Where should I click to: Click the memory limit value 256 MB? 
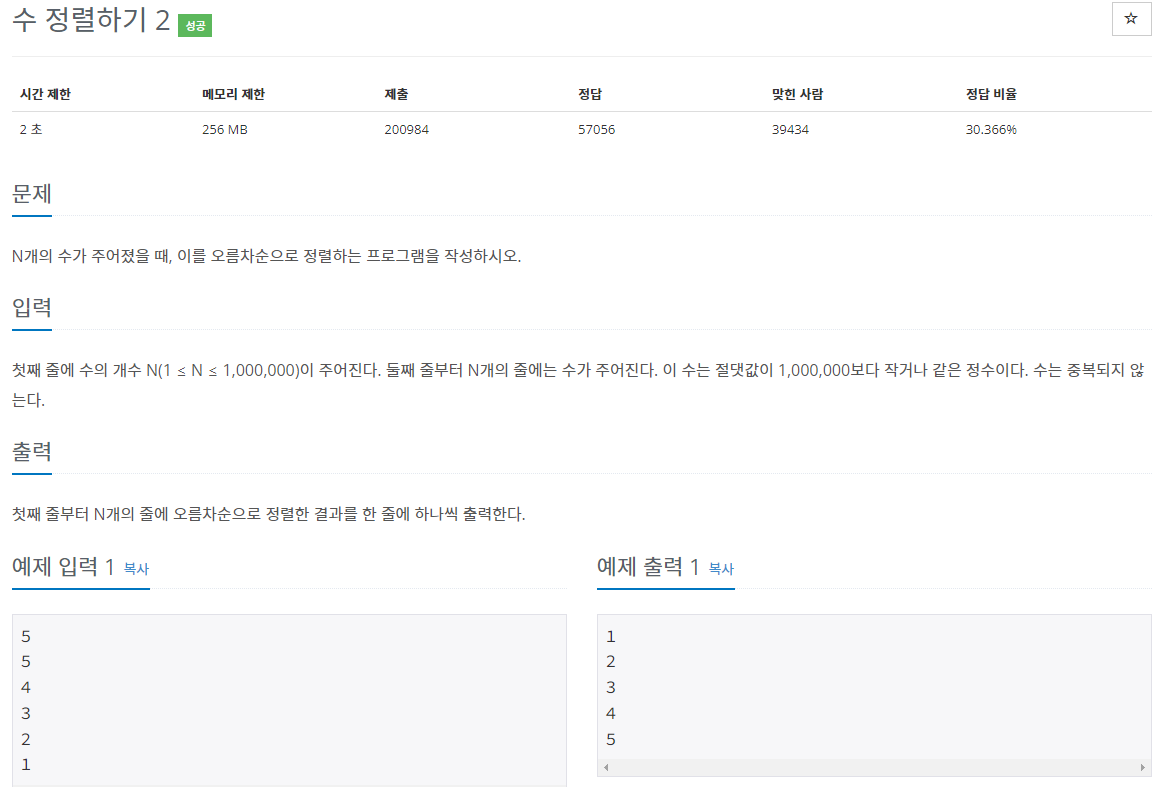(225, 129)
